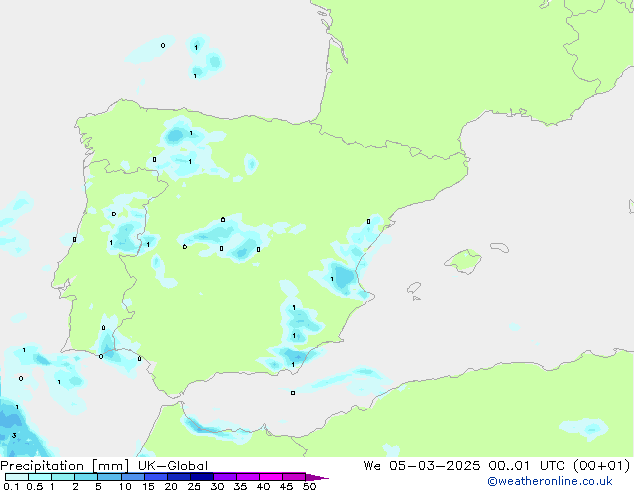Click the Mallorca island on the map
Screen dimensions: 634x490
pos(463,261)
